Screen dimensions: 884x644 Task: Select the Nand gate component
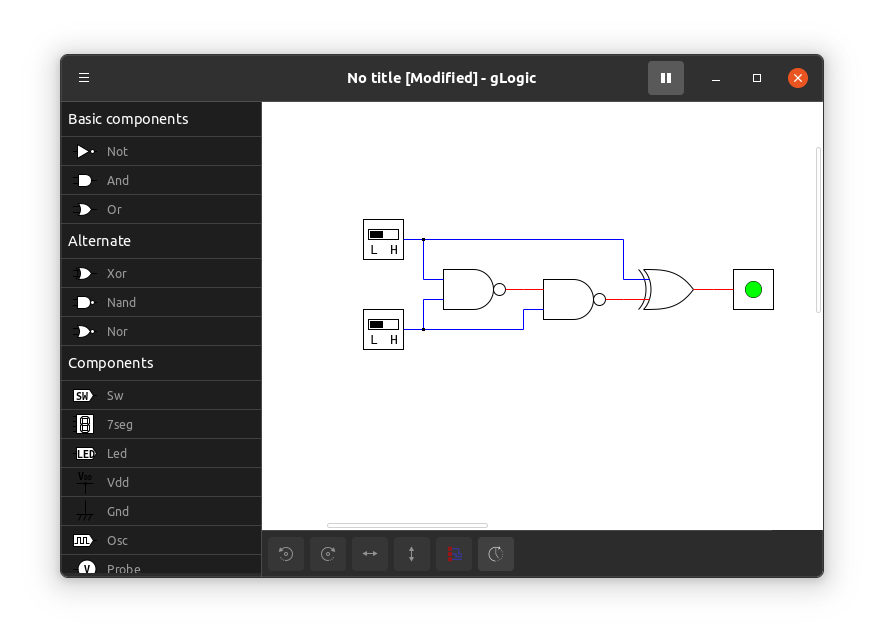click(161, 303)
